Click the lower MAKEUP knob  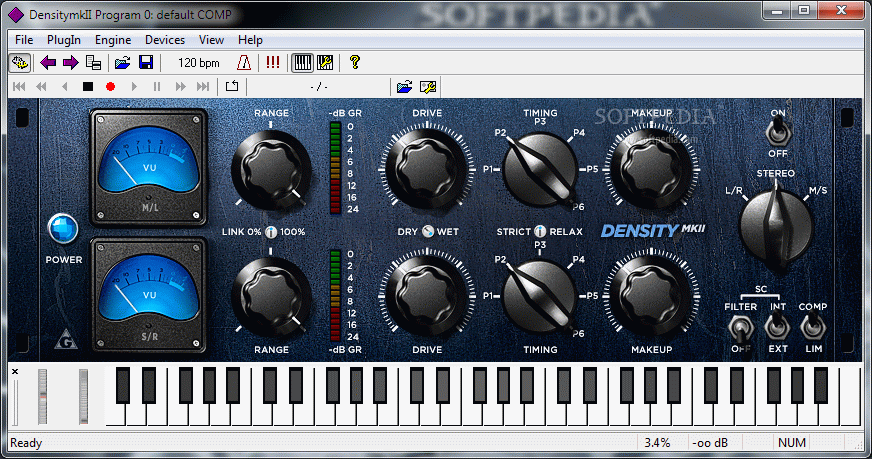click(x=651, y=297)
